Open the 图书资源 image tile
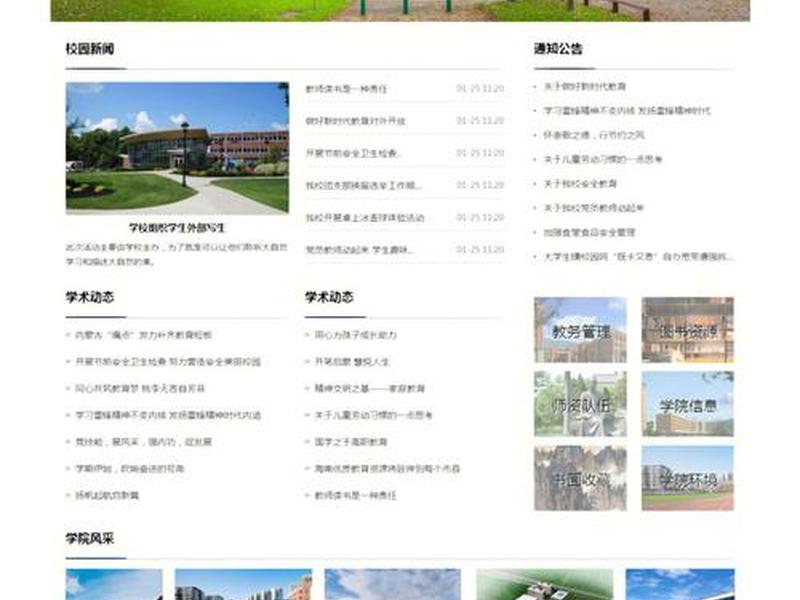800x600 pixels. [687, 330]
